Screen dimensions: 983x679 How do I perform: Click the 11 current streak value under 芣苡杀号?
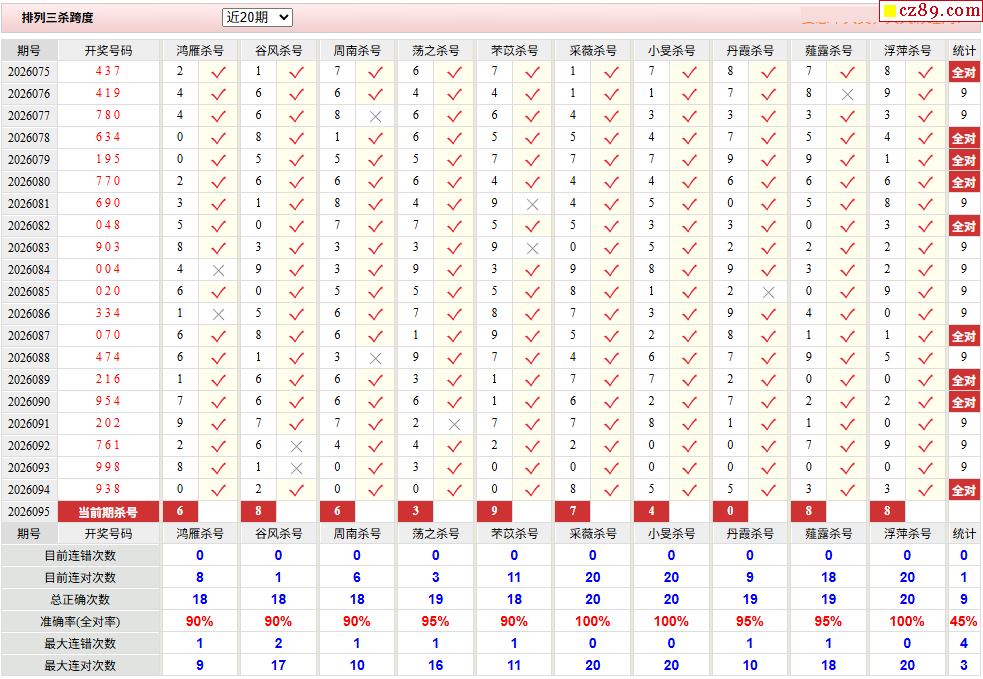coord(514,577)
